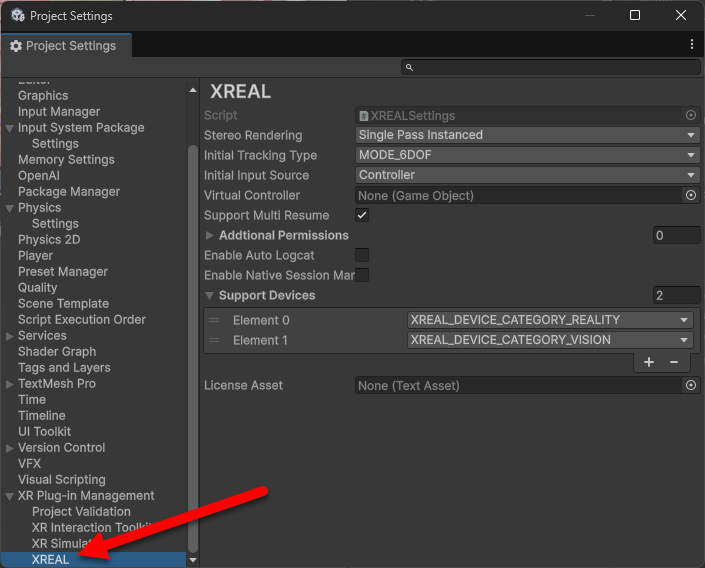Open Element 0 device category dropdown
The height and width of the screenshot is (568, 705).
pos(550,320)
